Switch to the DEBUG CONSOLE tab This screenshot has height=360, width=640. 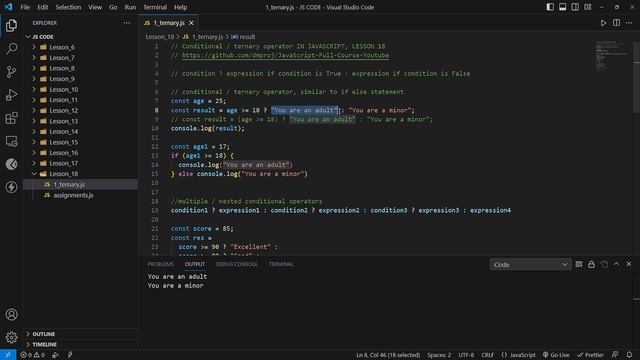click(x=237, y=264)
